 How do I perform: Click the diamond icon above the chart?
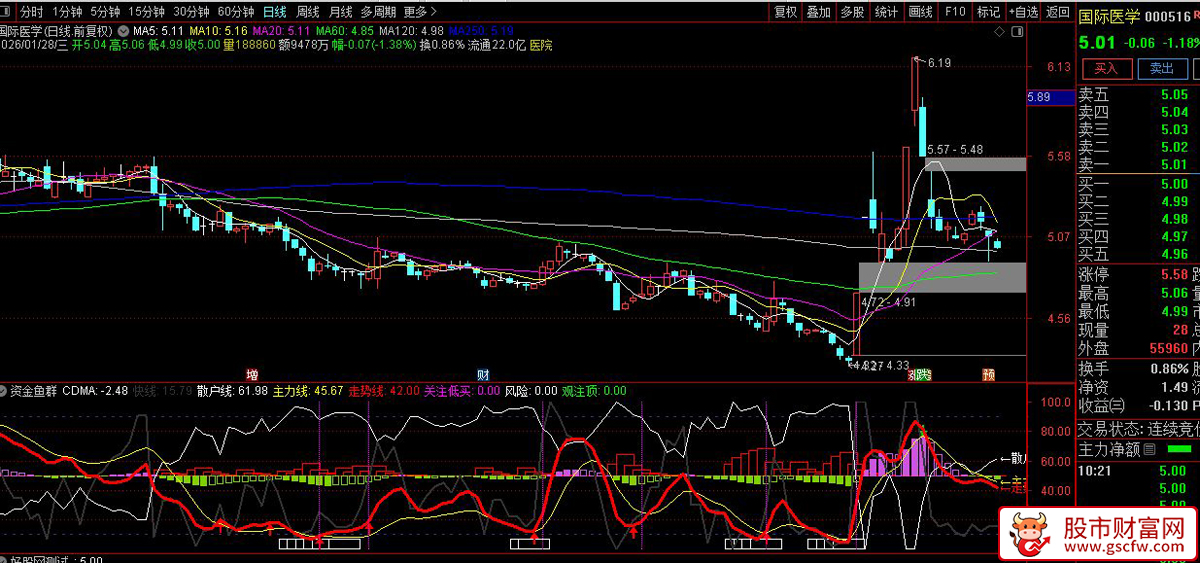998,31
